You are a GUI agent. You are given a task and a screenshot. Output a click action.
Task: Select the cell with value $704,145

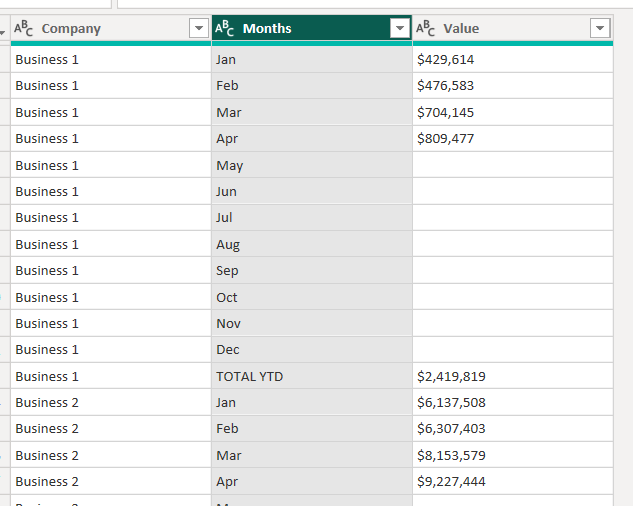click(513, 112)
